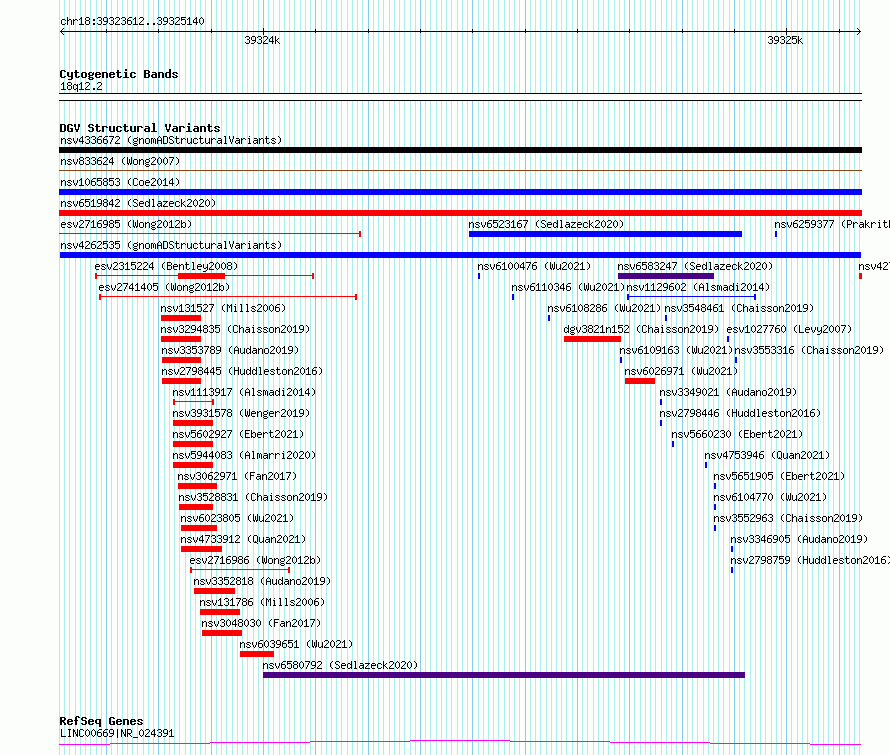Screen dimensions: 890x755
Task: Click nsv3346905 (Audano2019) variant label
Action: tap(799, 539)
